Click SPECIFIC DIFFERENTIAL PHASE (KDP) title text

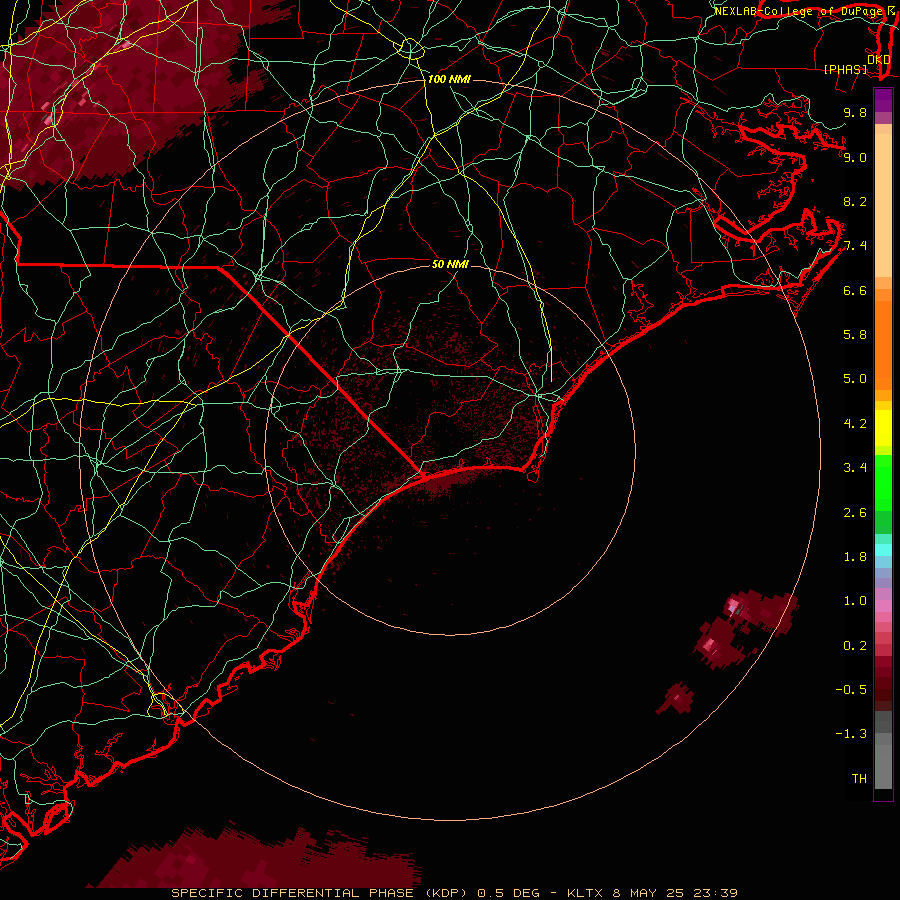click(320, 893)
